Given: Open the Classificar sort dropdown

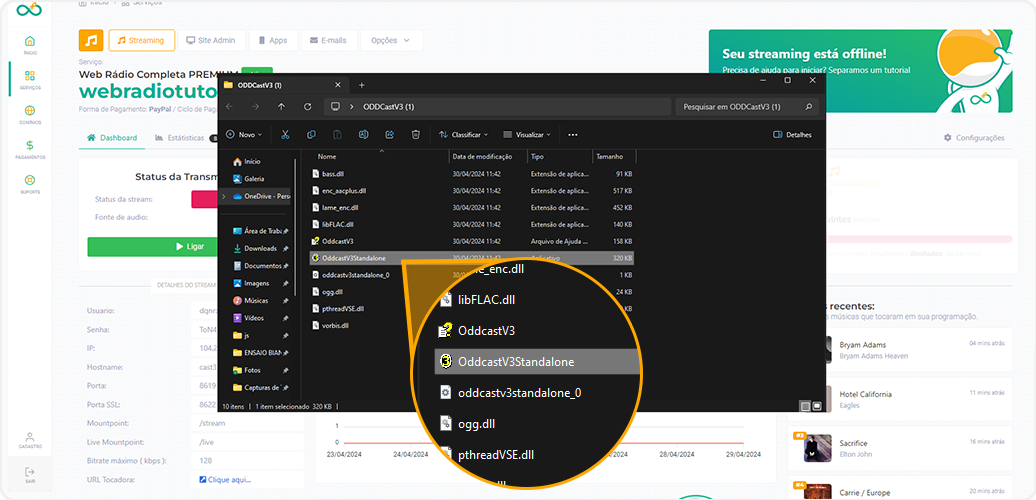Looking at the screenshot, I should pos(464,135).
